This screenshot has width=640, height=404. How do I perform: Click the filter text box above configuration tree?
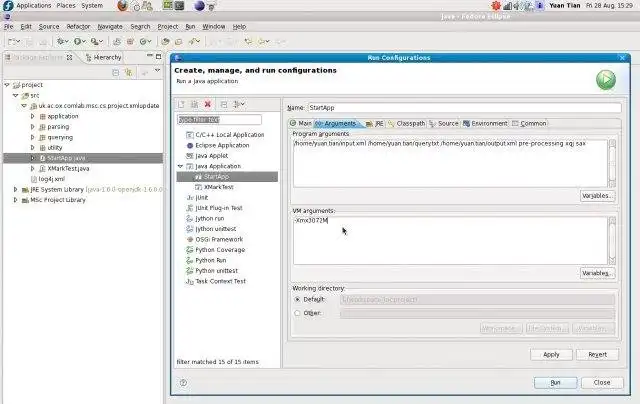pos(219,120)
